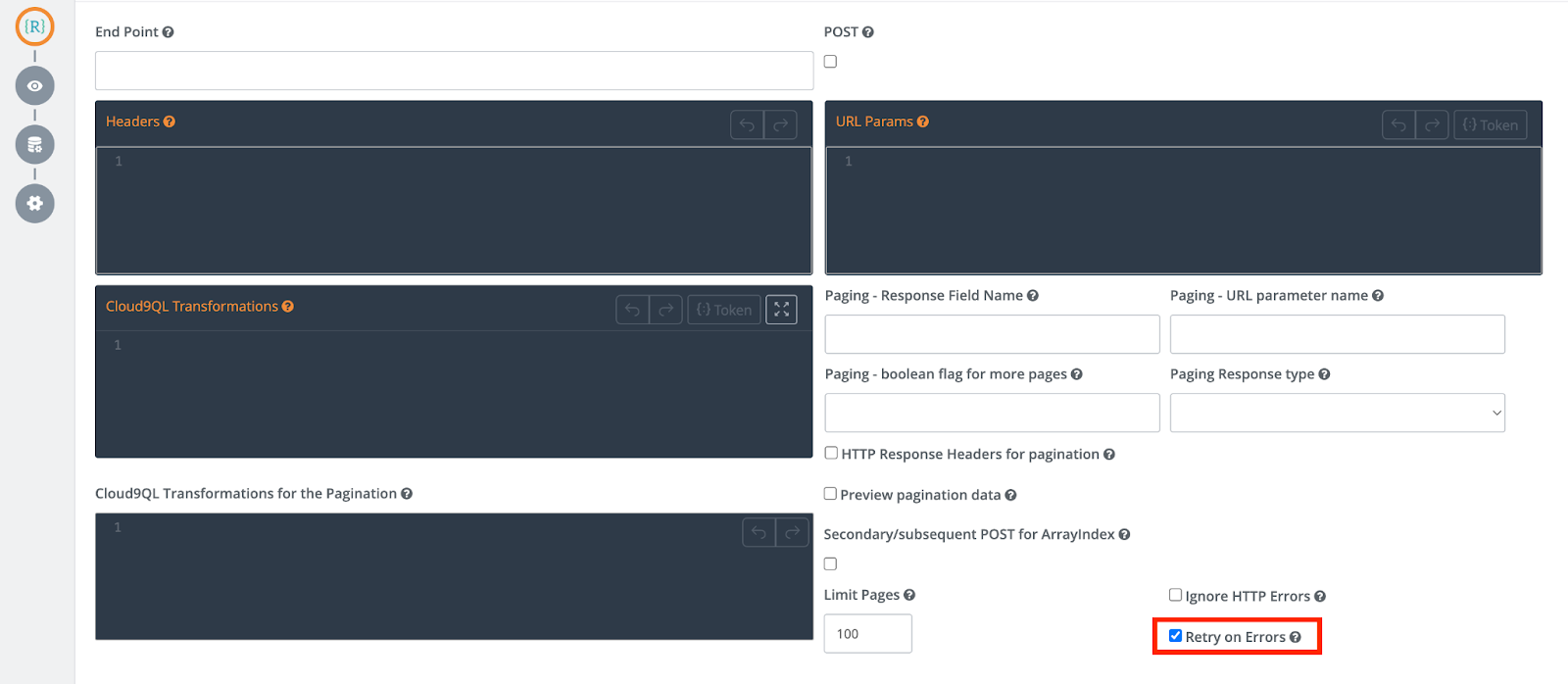Click inside the Headers code editor
The height and width of the screenshot is (684, 1568).
point(454,210)
